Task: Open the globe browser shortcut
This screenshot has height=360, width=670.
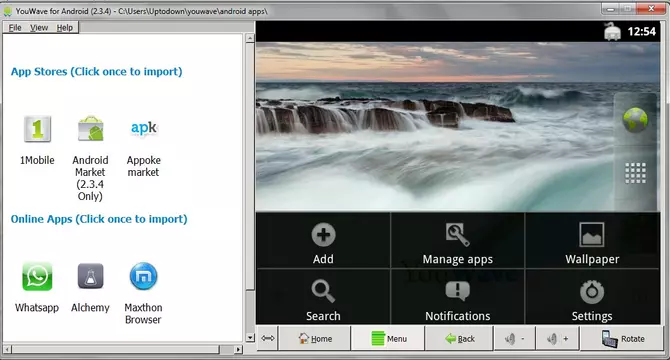Action: 635,120
